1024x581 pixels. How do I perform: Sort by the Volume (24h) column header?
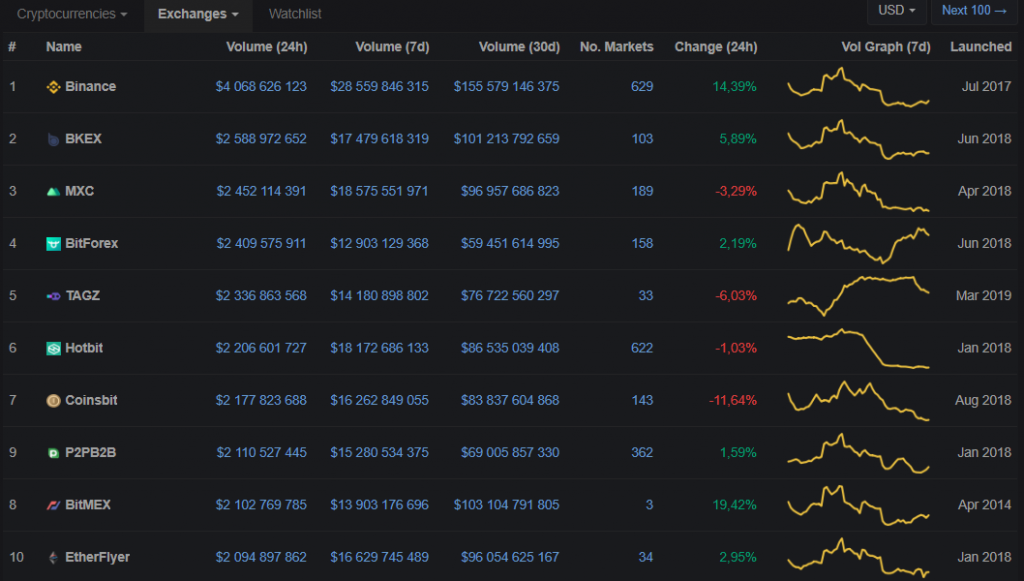coord(266,46)
